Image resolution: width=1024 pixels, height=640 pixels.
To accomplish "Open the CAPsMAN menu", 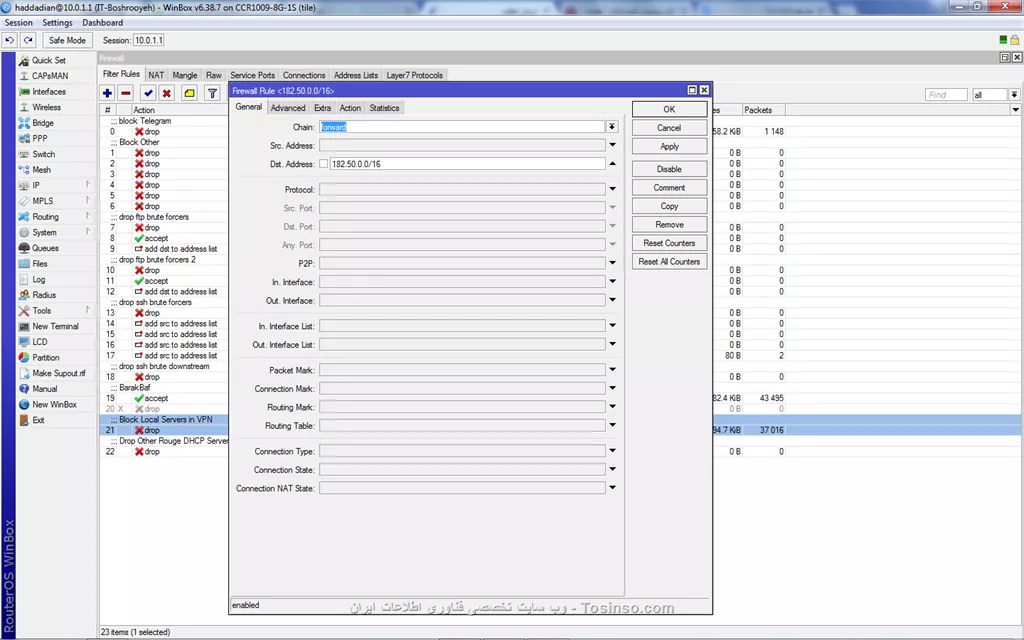I will point(50,76).
